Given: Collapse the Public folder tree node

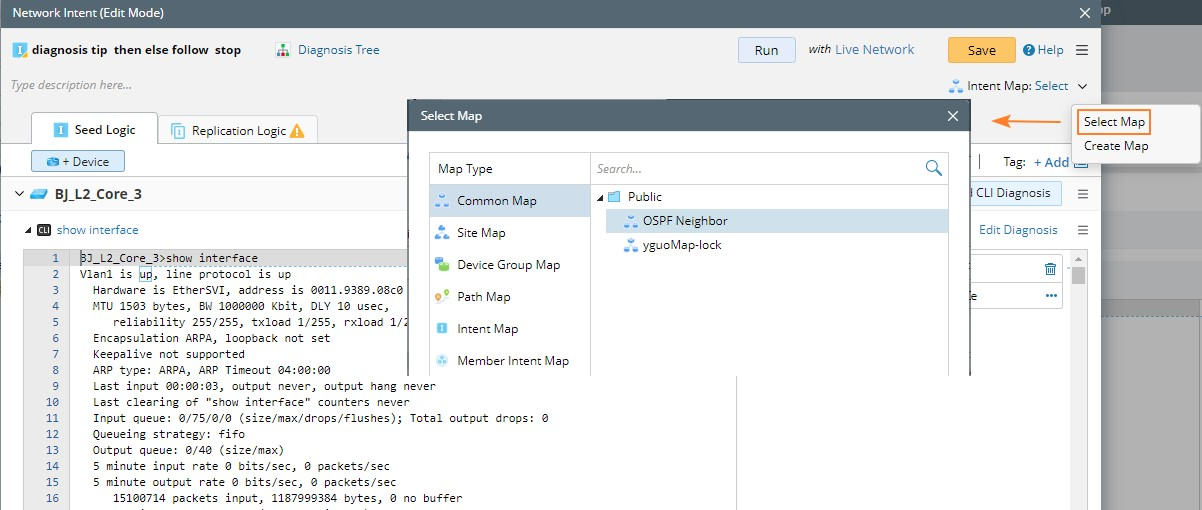Looking at the screenshot, I should (598, 197).
